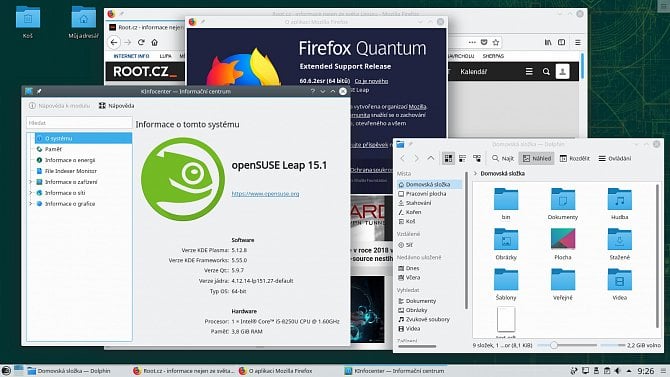This screenshot has height=377, width=670.
Task: Click Nápověda k modulu in KInfocenter
Action: pyautogui.click(x=59, y=106)
